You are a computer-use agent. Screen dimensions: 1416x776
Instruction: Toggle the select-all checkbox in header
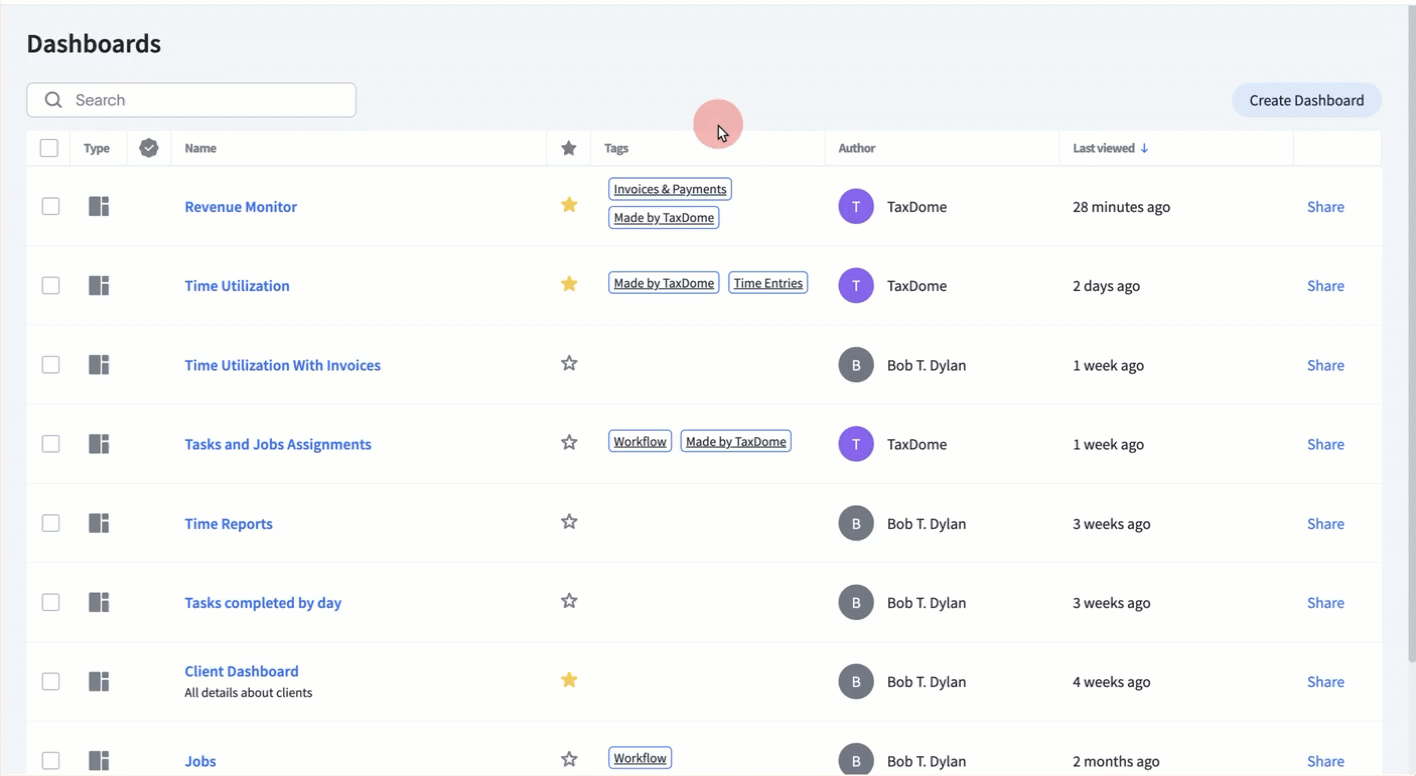point(49,148)
